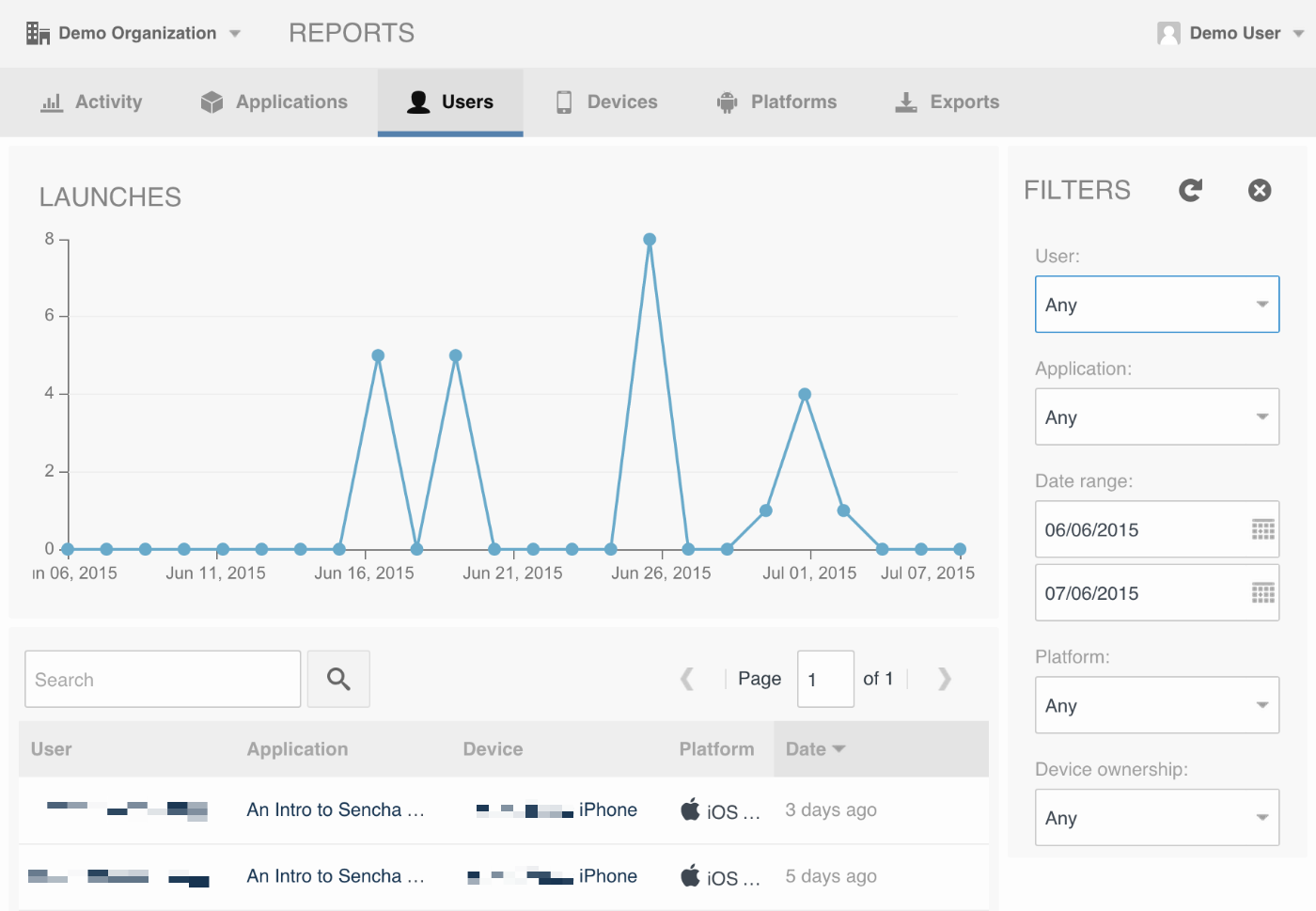The width and height of the screenshot is (1316, 911).
Task: Expand the Demo User menu arrow
Action: coord(1298,34)
